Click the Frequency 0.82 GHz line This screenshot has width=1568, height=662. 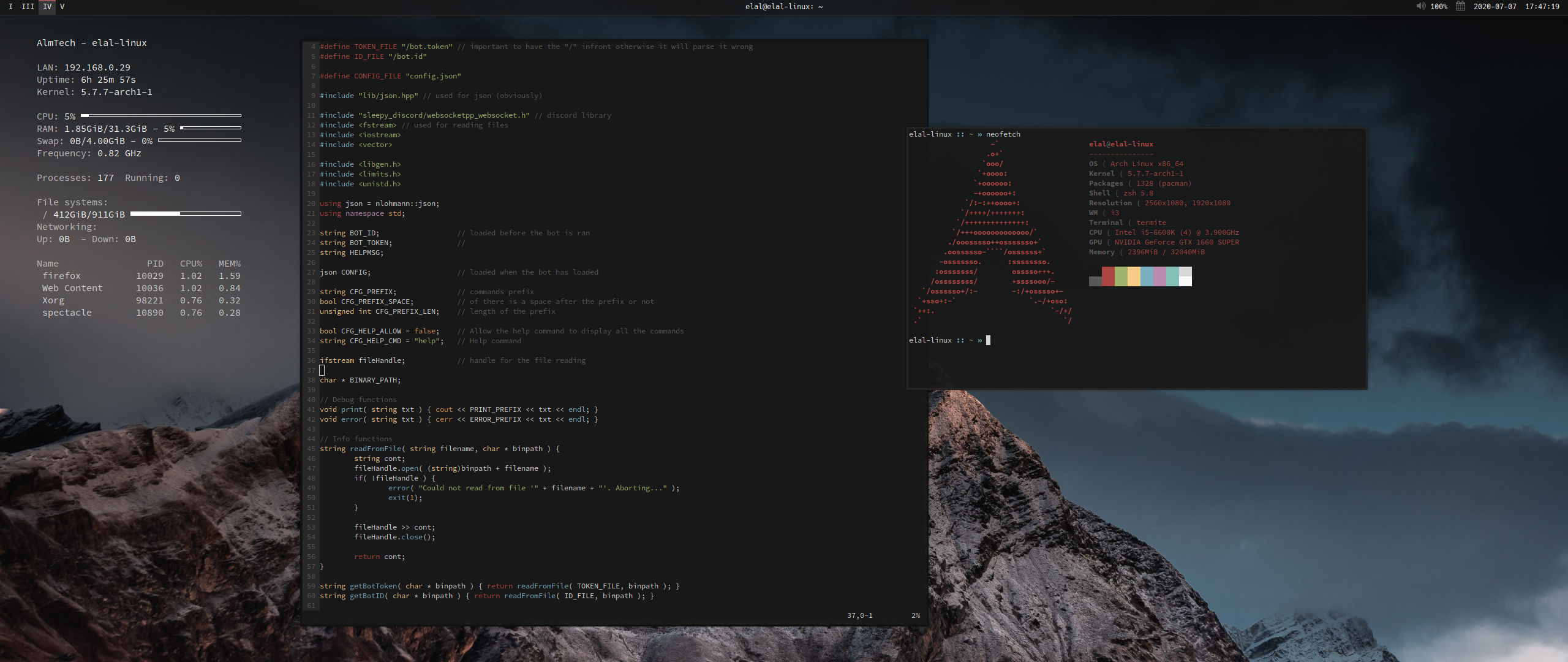point(89,153)
